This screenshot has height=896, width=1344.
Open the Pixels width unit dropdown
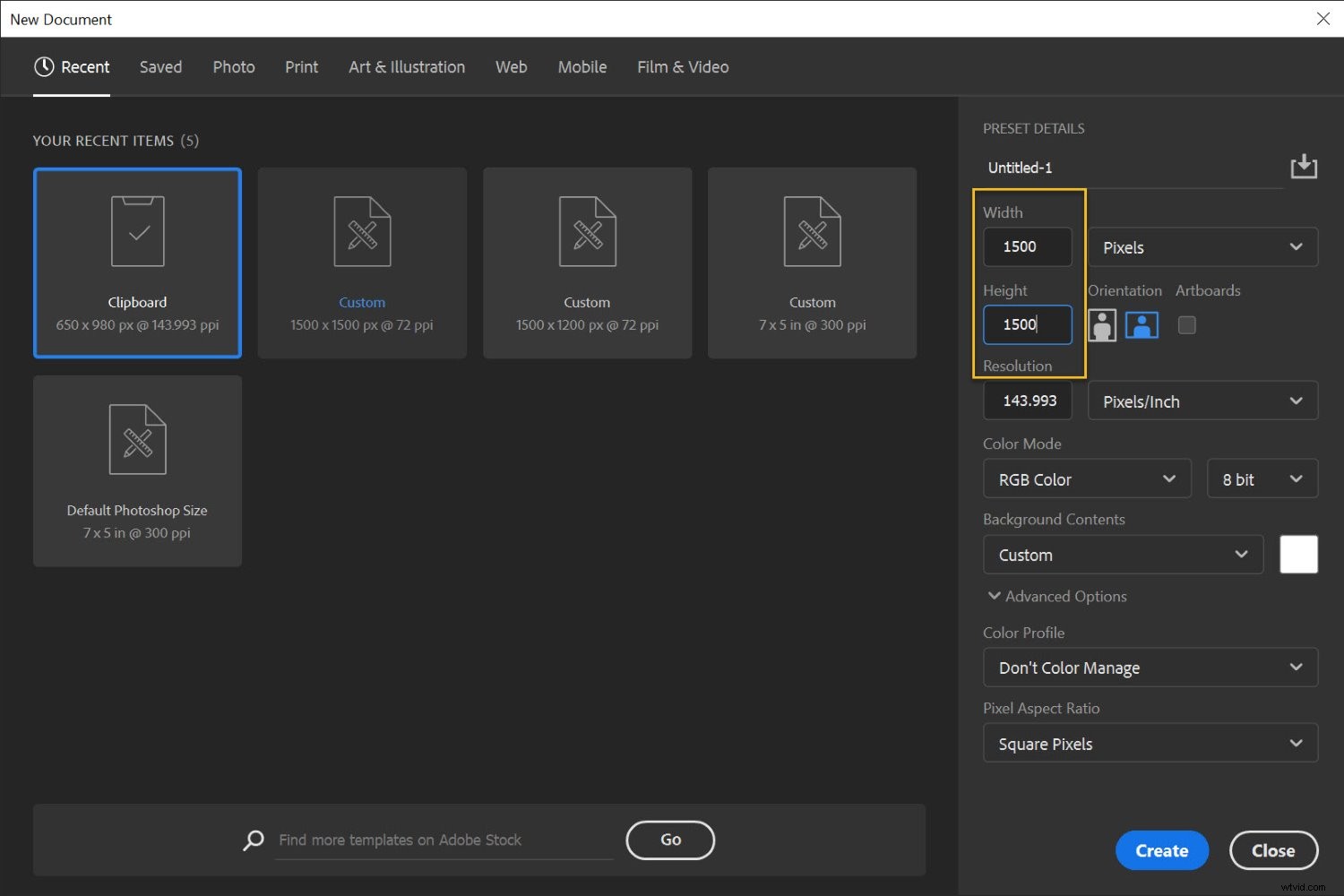(x=1202, y=247)
